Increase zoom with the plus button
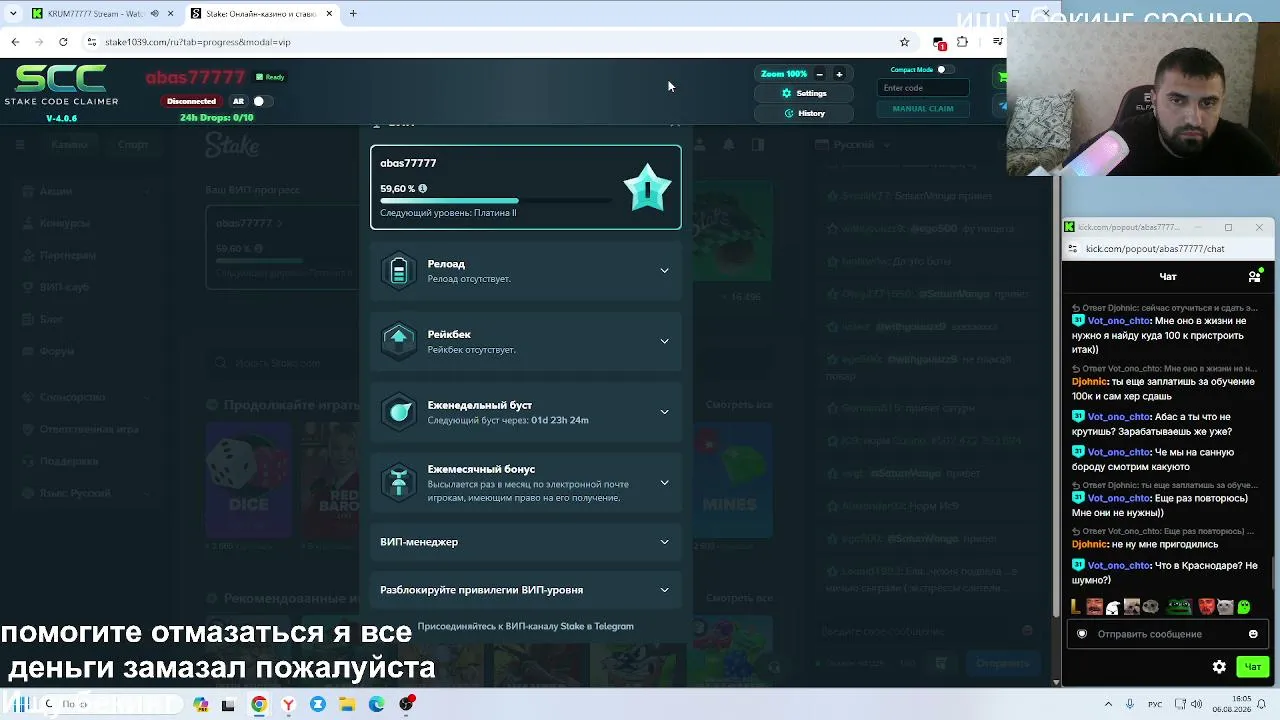 pos(839,74)
